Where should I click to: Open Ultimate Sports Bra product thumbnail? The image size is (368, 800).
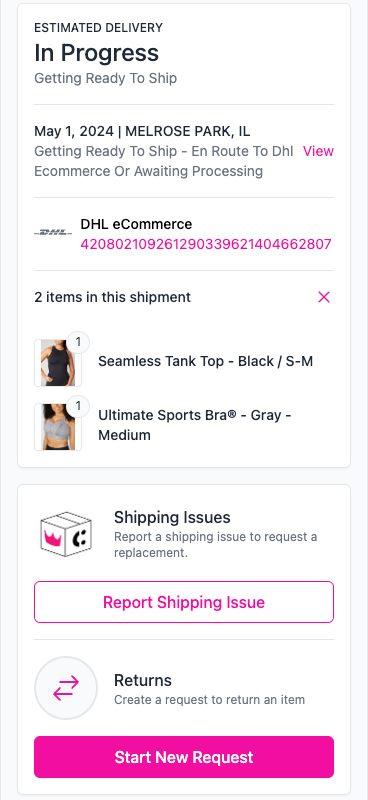pyautogui.click(x=58, y=427)
